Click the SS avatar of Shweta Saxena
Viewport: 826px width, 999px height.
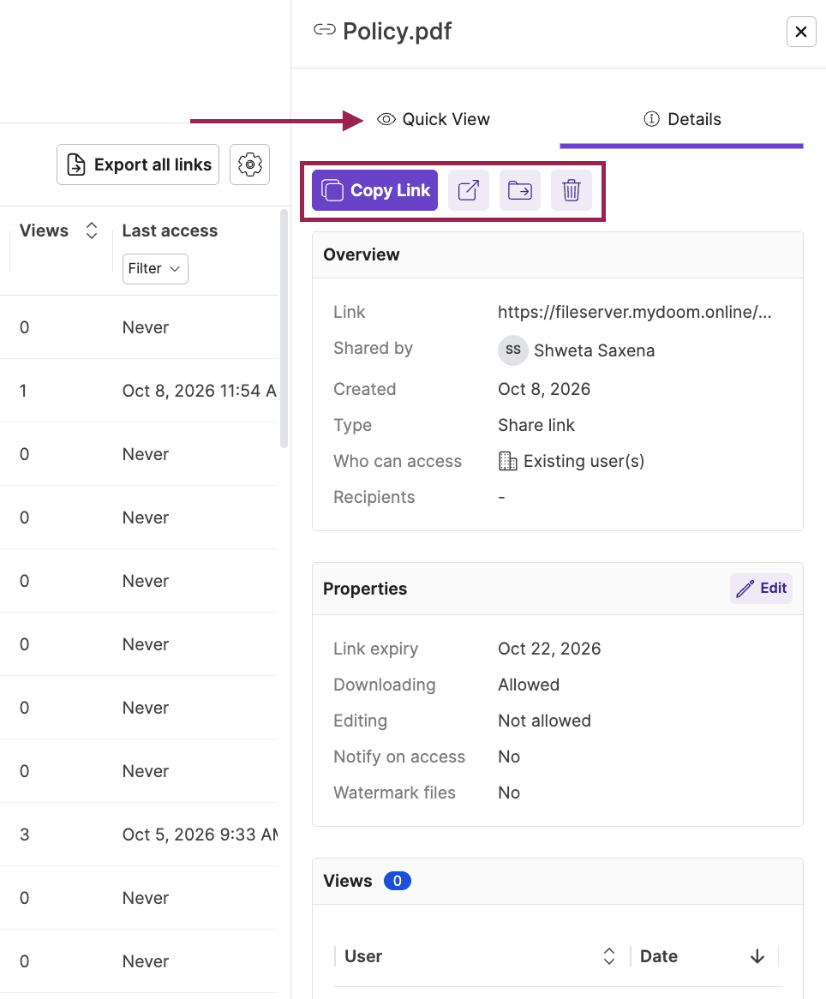click(x=513, y=350)
